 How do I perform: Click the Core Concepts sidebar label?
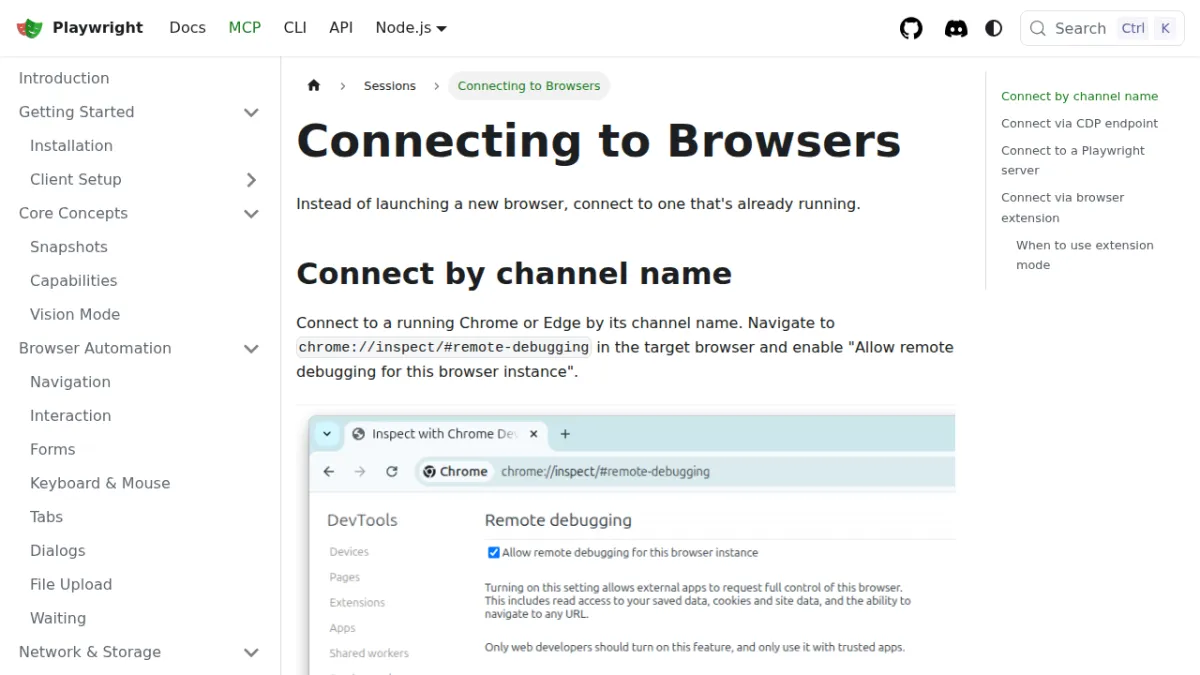(73, 213)
